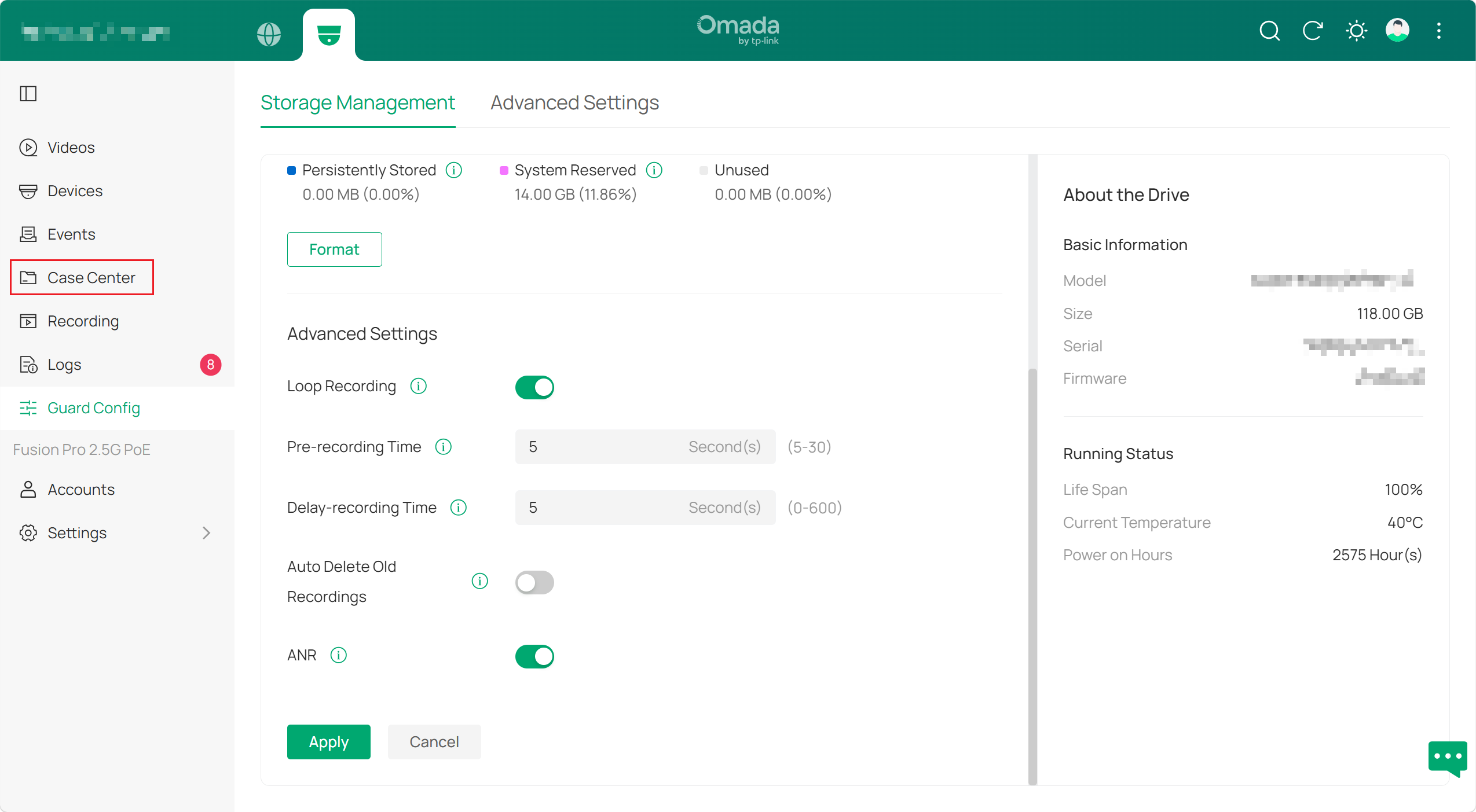The height and width of the screenshot is (812, 1476).
Task: Click Pre-recording Time input field
Action: click(645, 447)
